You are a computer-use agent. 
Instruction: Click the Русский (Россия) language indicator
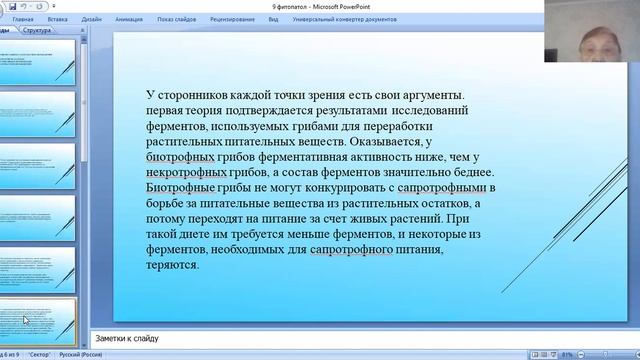[x=81, y=355]
